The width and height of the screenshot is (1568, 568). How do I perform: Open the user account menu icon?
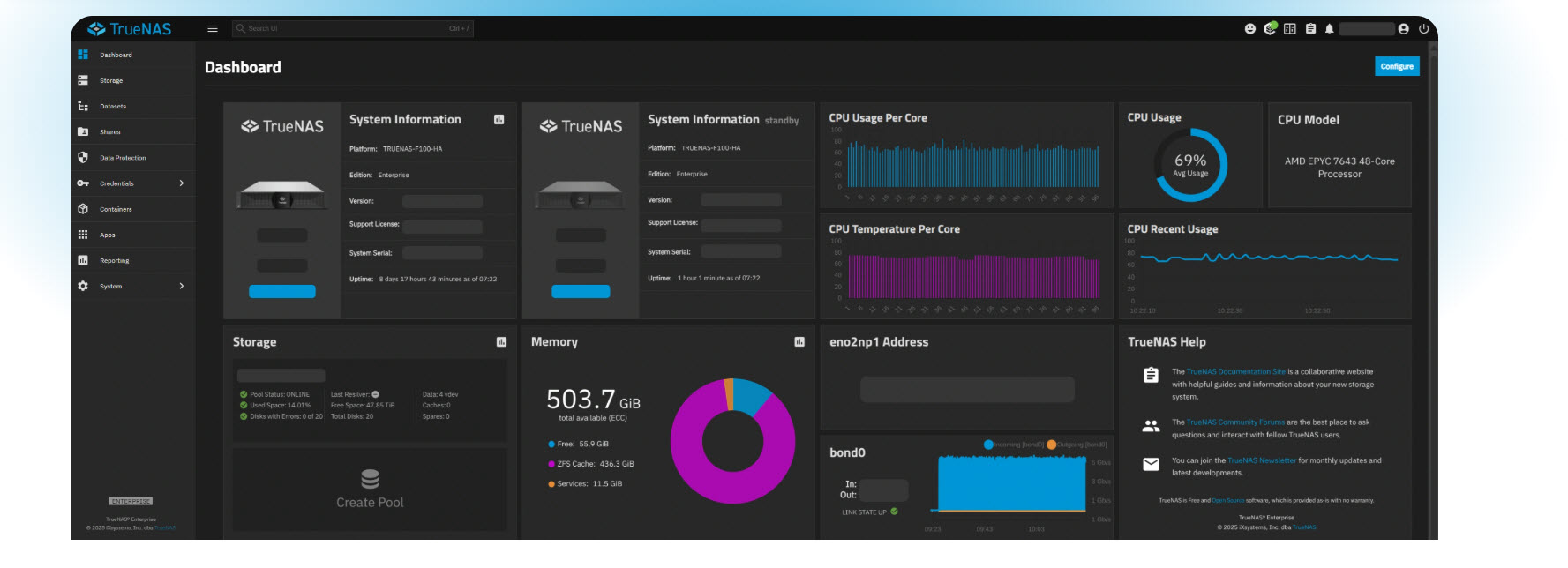click(1403, 29)
